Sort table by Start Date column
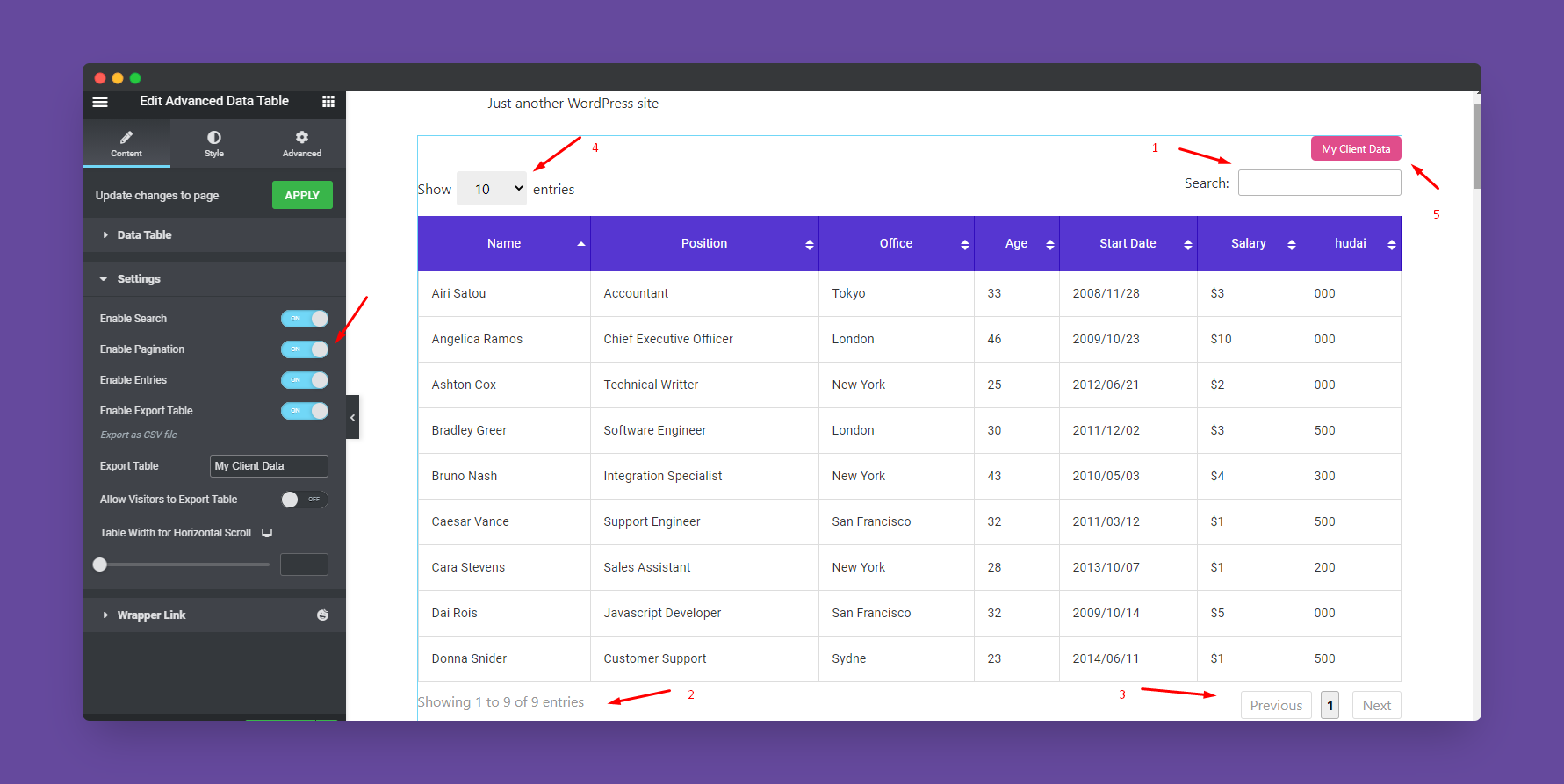Image resolution: width=1564 pixels, height=784 pixels. point(1128,244)
